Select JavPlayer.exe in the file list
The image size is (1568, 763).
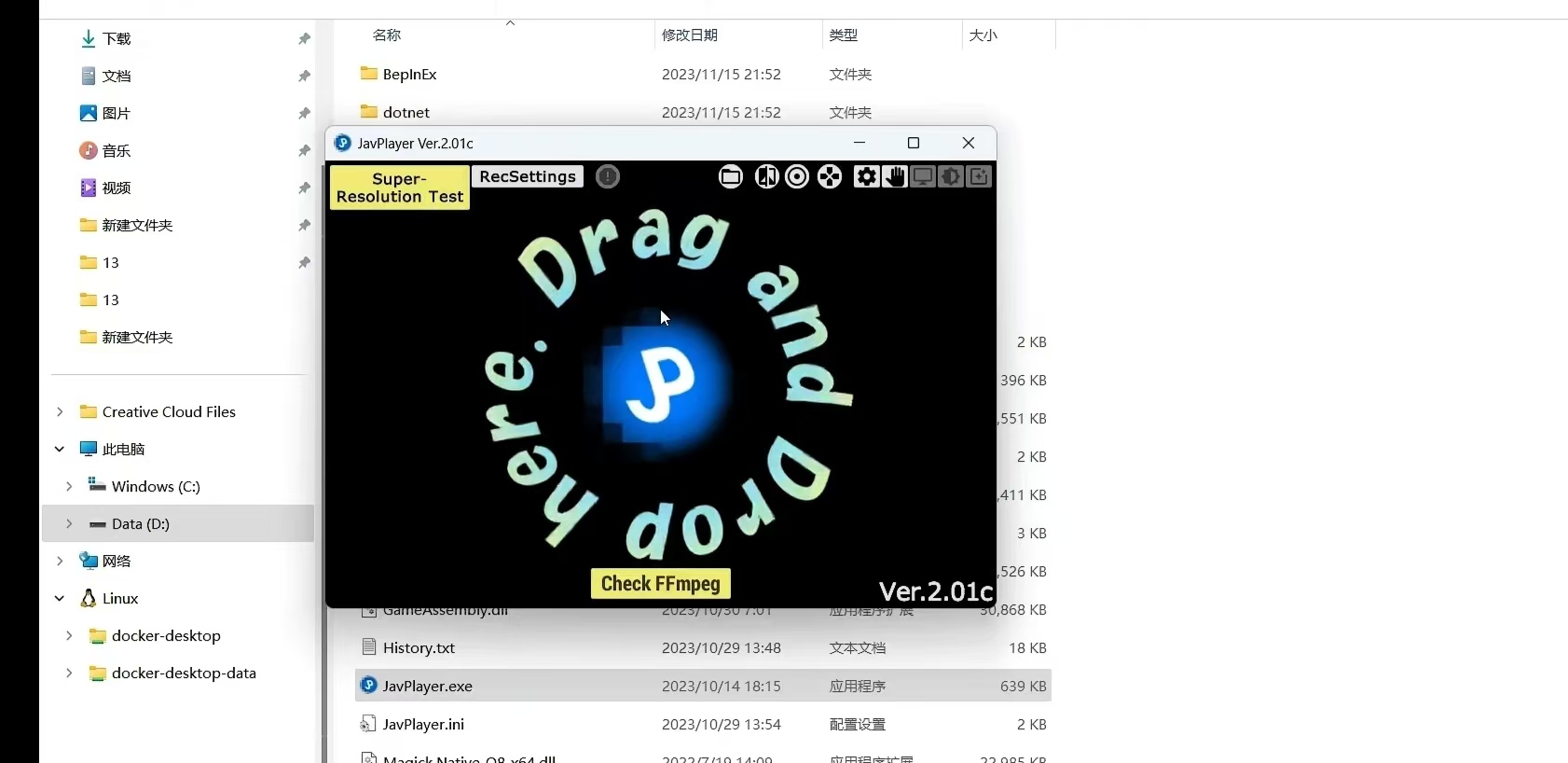click(704, 686)
